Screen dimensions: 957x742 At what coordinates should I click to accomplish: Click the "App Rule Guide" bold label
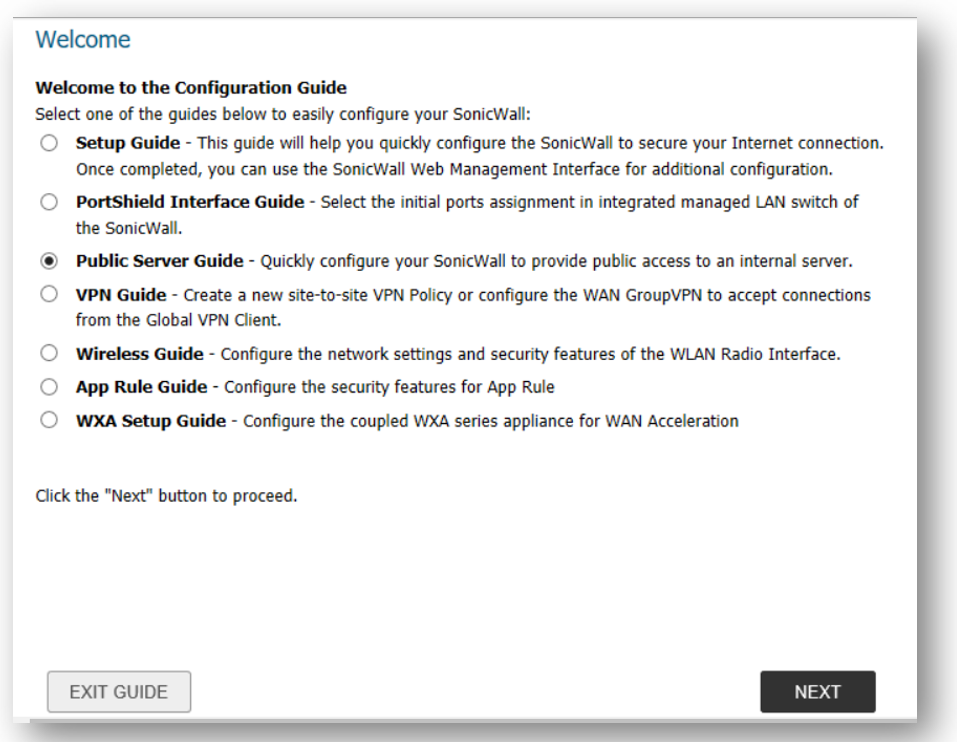coord(141,387)
